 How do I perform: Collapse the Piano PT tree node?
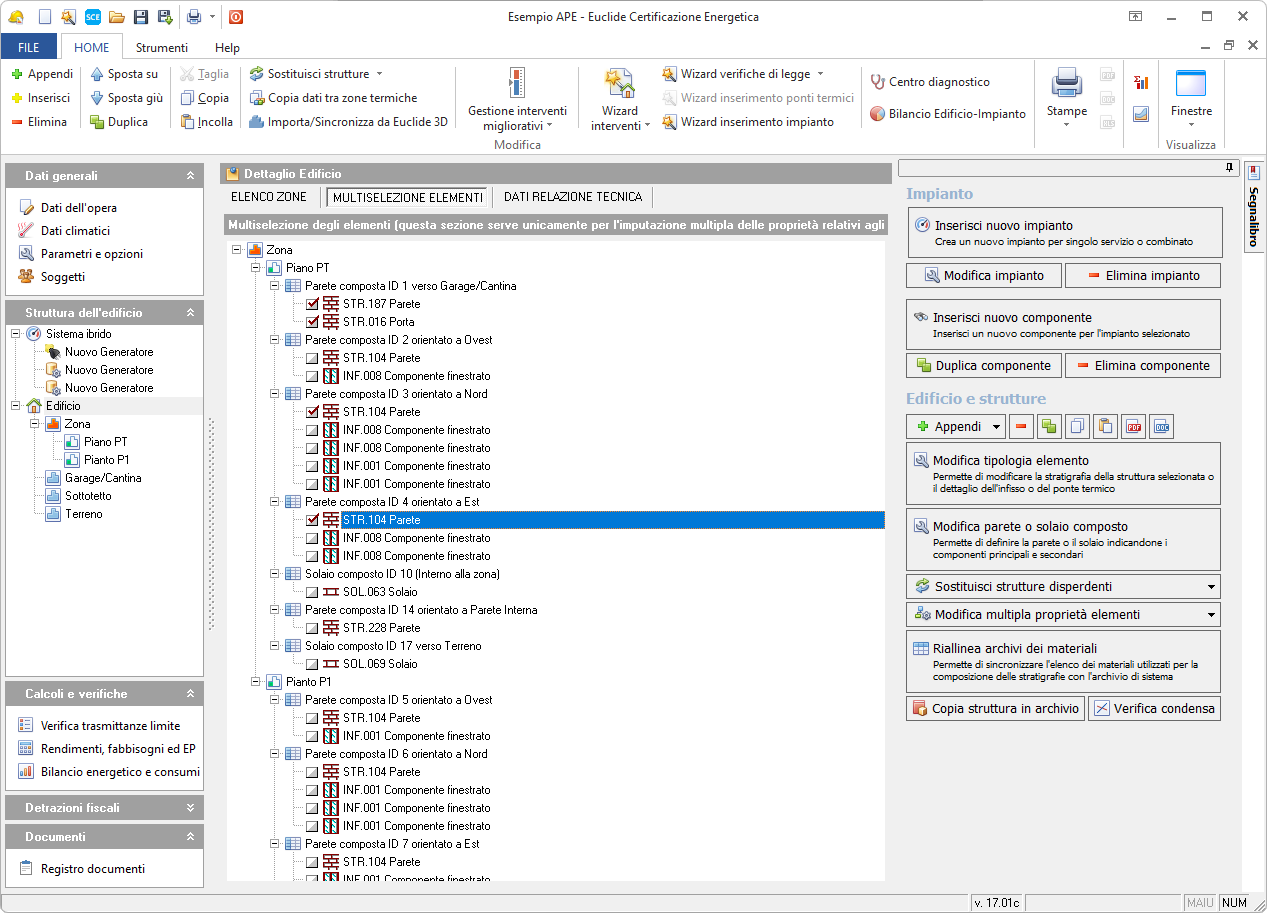coord(256,268)
